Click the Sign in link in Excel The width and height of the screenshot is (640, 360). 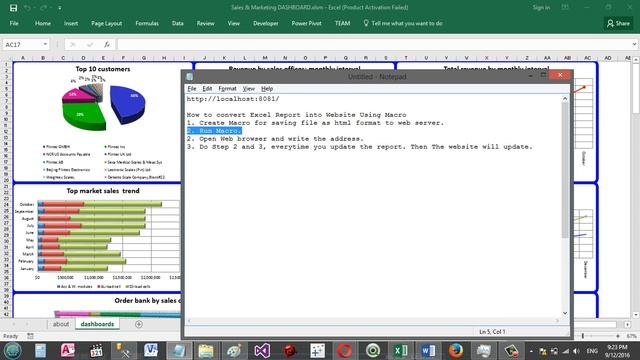click(x=541, y=7)
